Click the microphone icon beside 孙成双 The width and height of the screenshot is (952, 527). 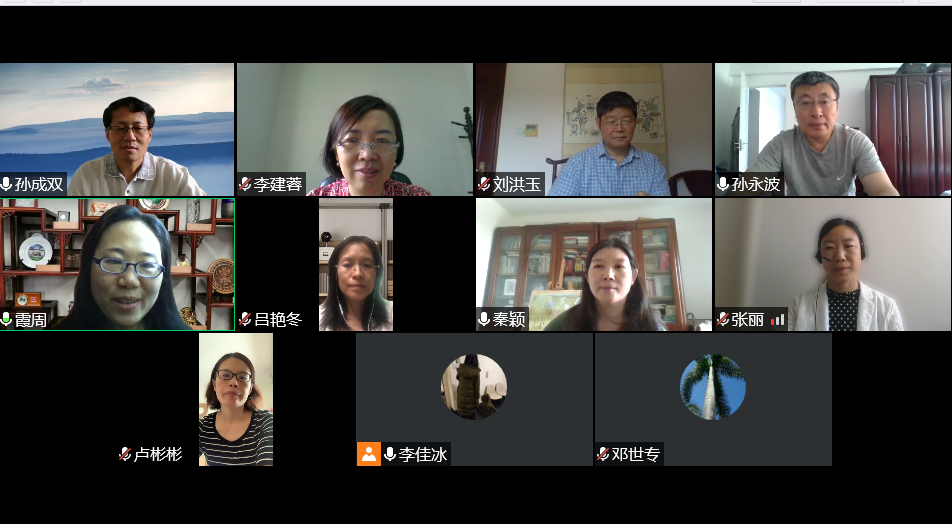click(x=7, y=184)
